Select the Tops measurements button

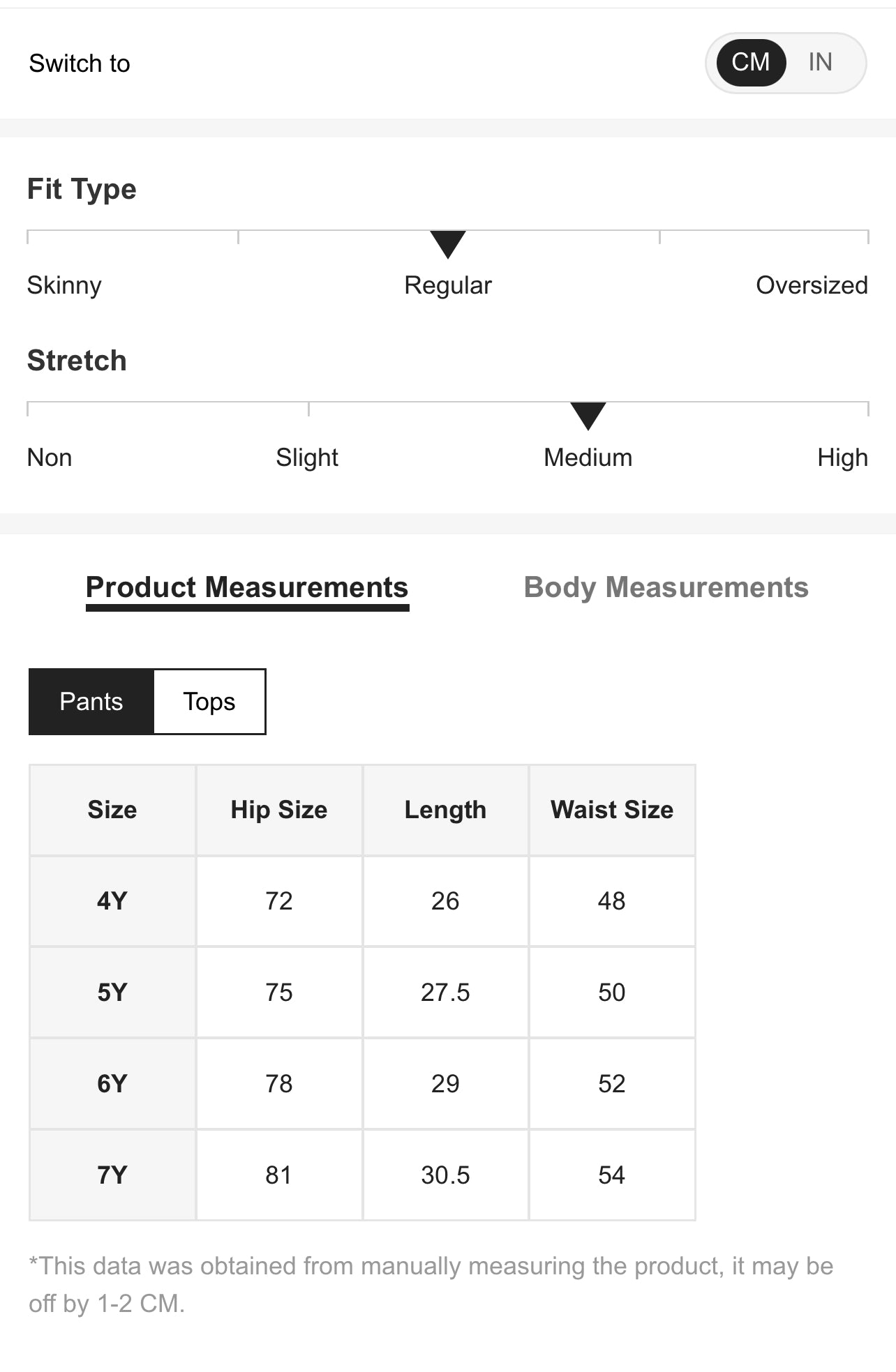pos(209,702)
